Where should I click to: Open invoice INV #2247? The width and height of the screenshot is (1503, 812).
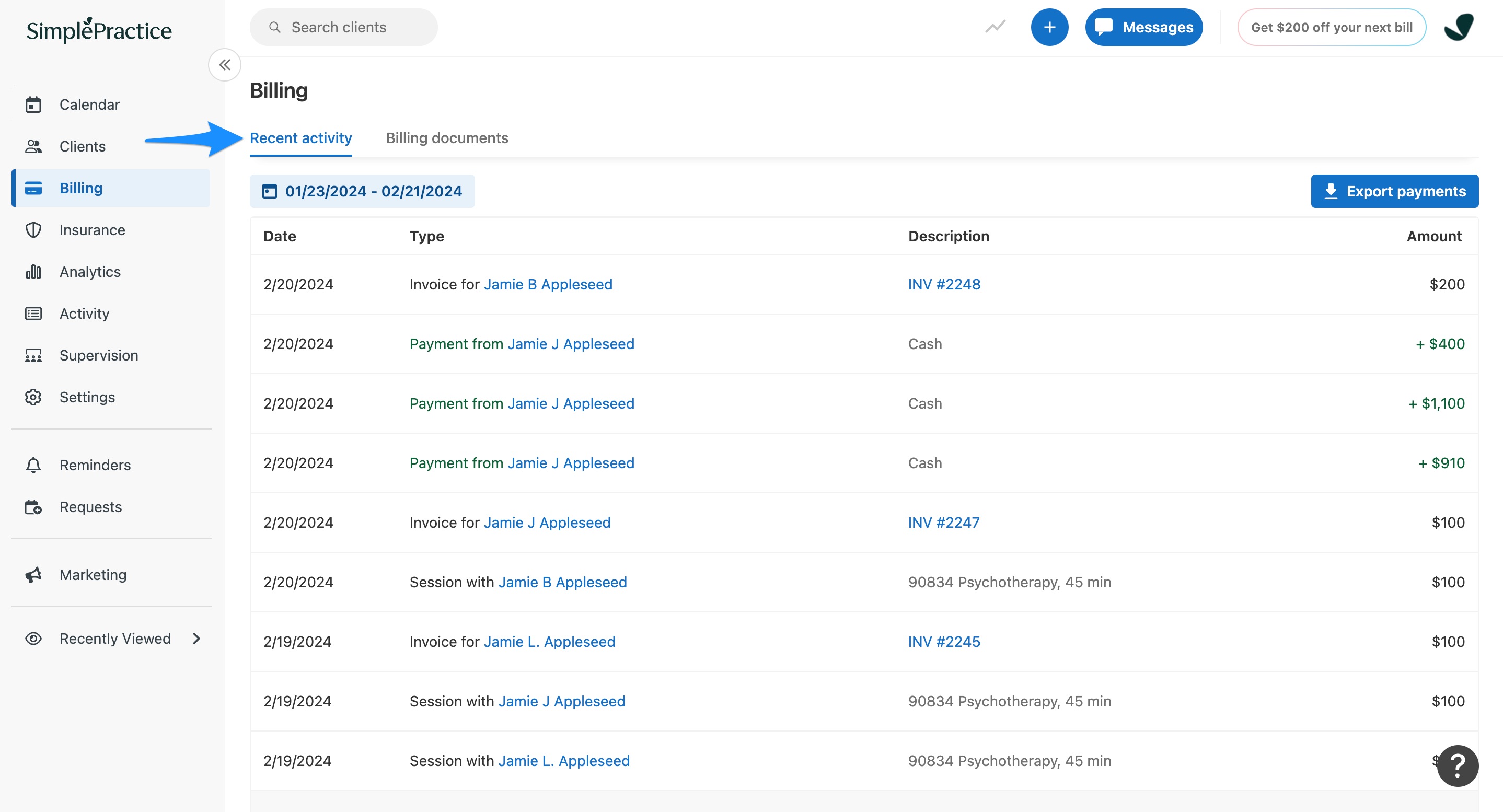coord(943,523)
